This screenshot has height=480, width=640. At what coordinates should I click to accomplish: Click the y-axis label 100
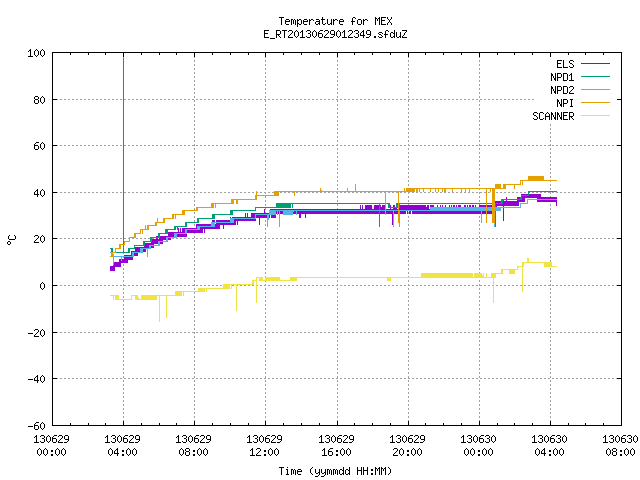click(x=36, y=53)
